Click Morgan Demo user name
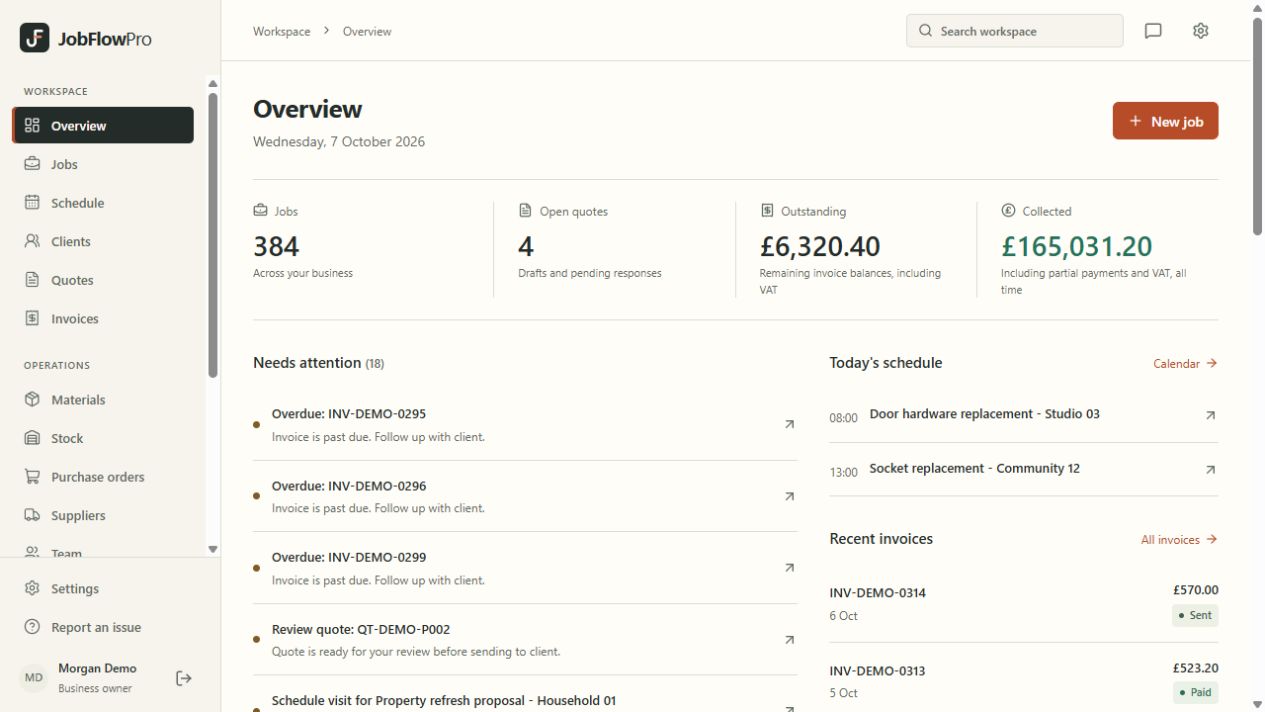The height and width of the screenshot is (712, 1265). coord(97,669)
